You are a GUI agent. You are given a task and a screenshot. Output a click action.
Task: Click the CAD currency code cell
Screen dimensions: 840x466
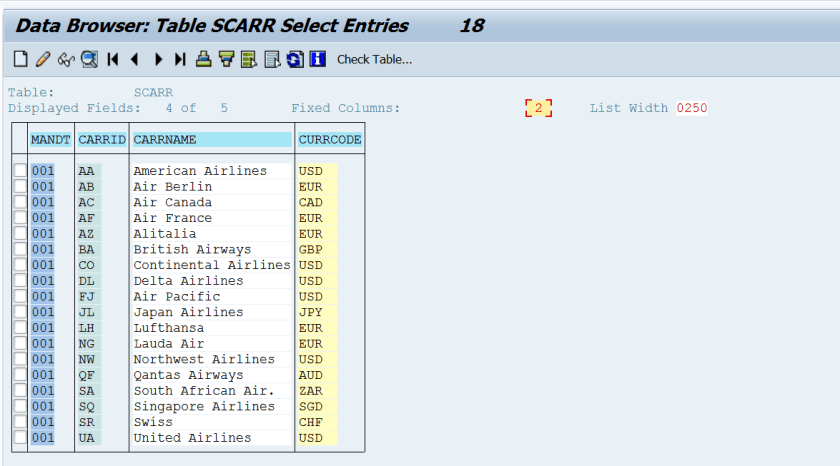point(317,202)
